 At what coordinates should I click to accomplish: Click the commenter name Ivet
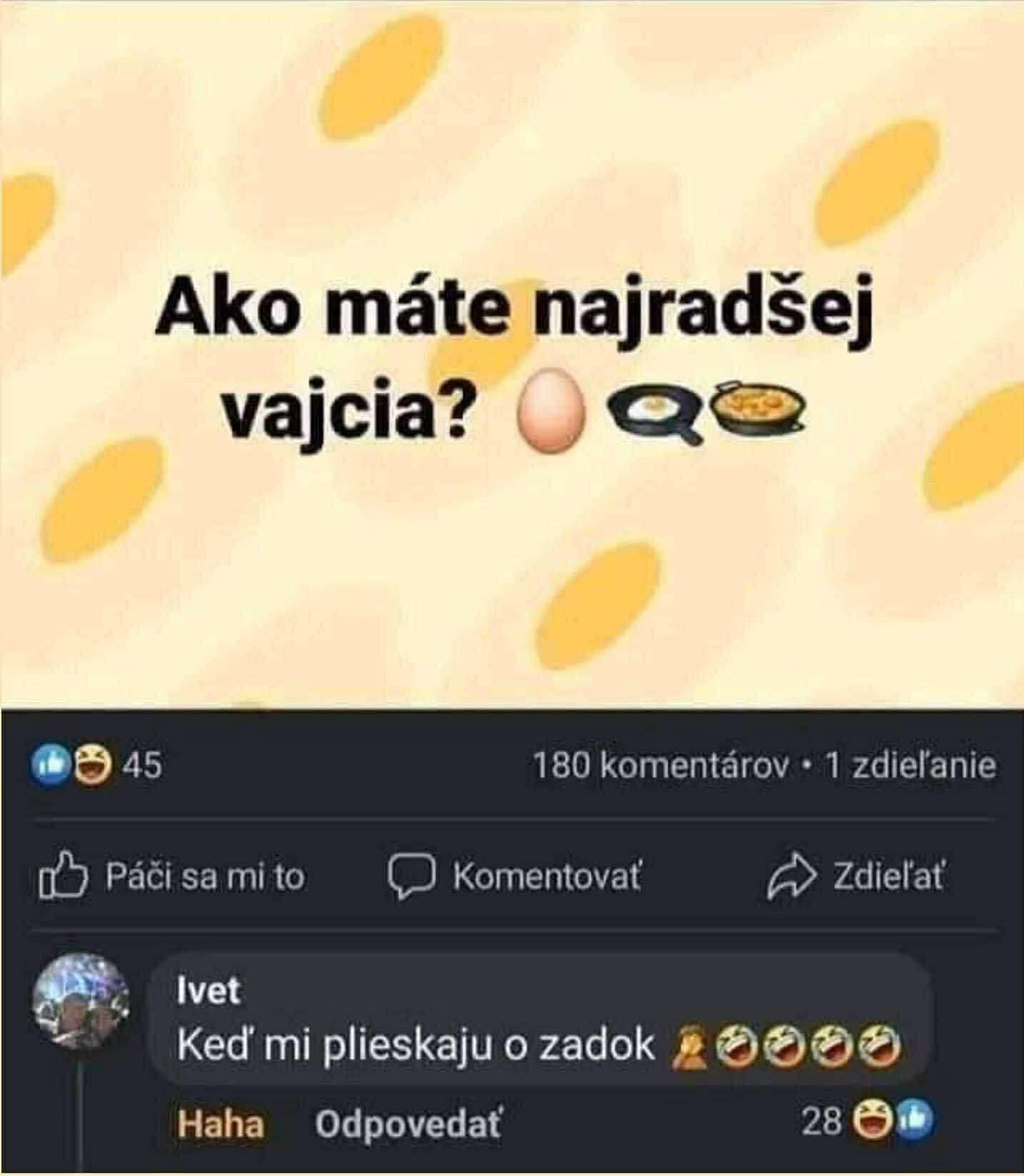(209, 992)
